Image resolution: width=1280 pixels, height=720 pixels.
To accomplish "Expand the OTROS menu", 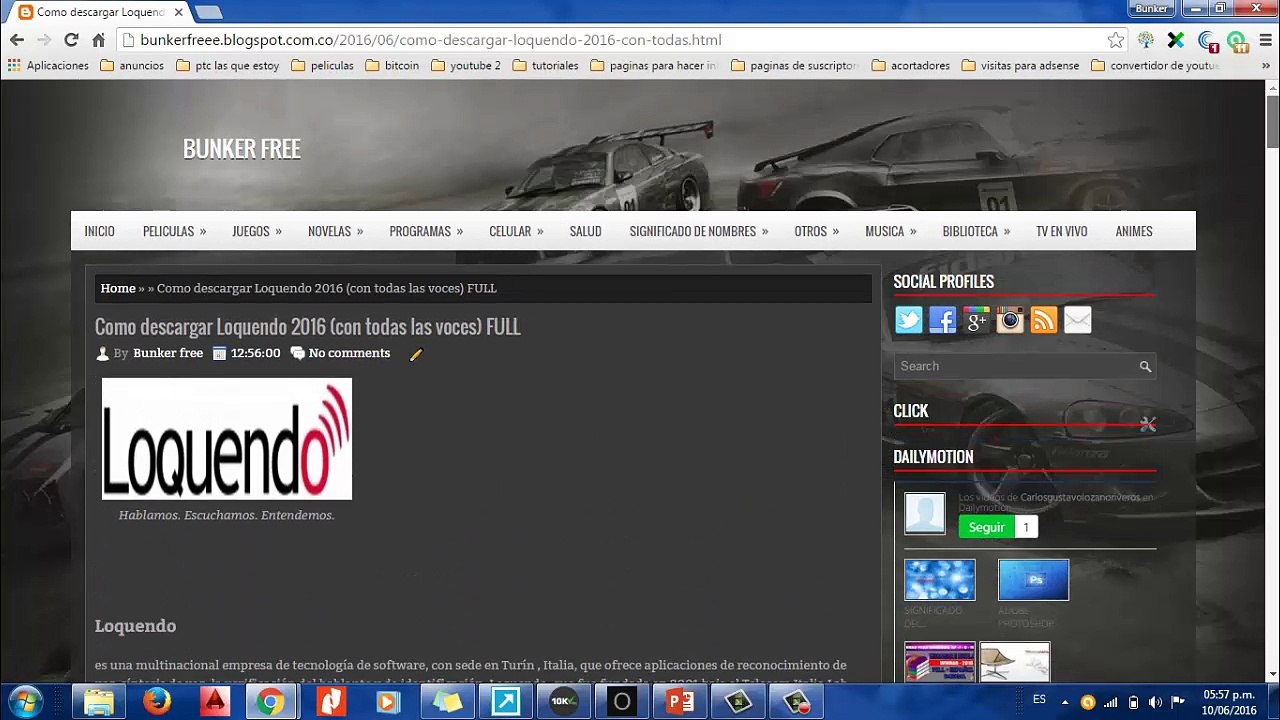I will [817, 231].
